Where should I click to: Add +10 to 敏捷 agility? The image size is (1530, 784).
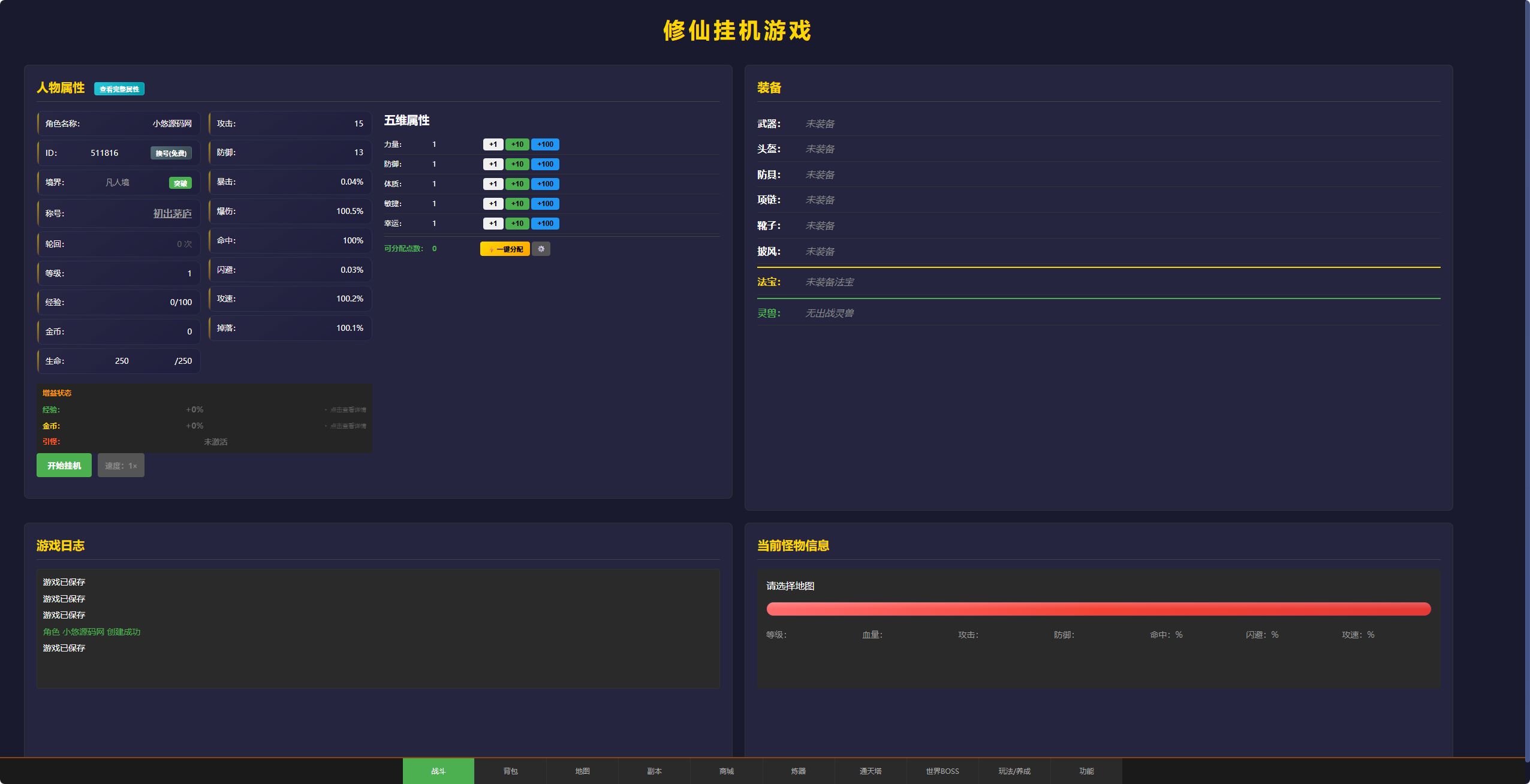point(517,204)
